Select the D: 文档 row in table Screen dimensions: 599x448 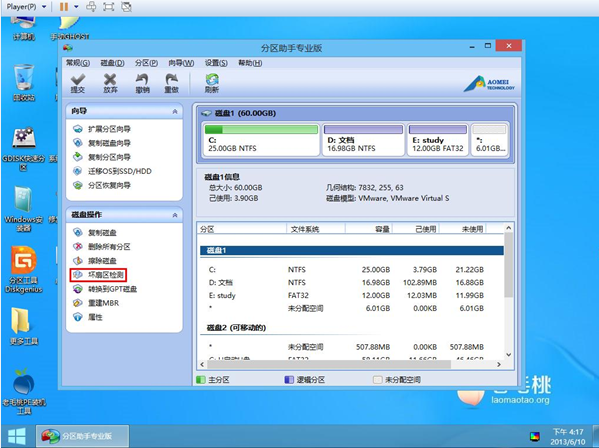click(351, 283)
